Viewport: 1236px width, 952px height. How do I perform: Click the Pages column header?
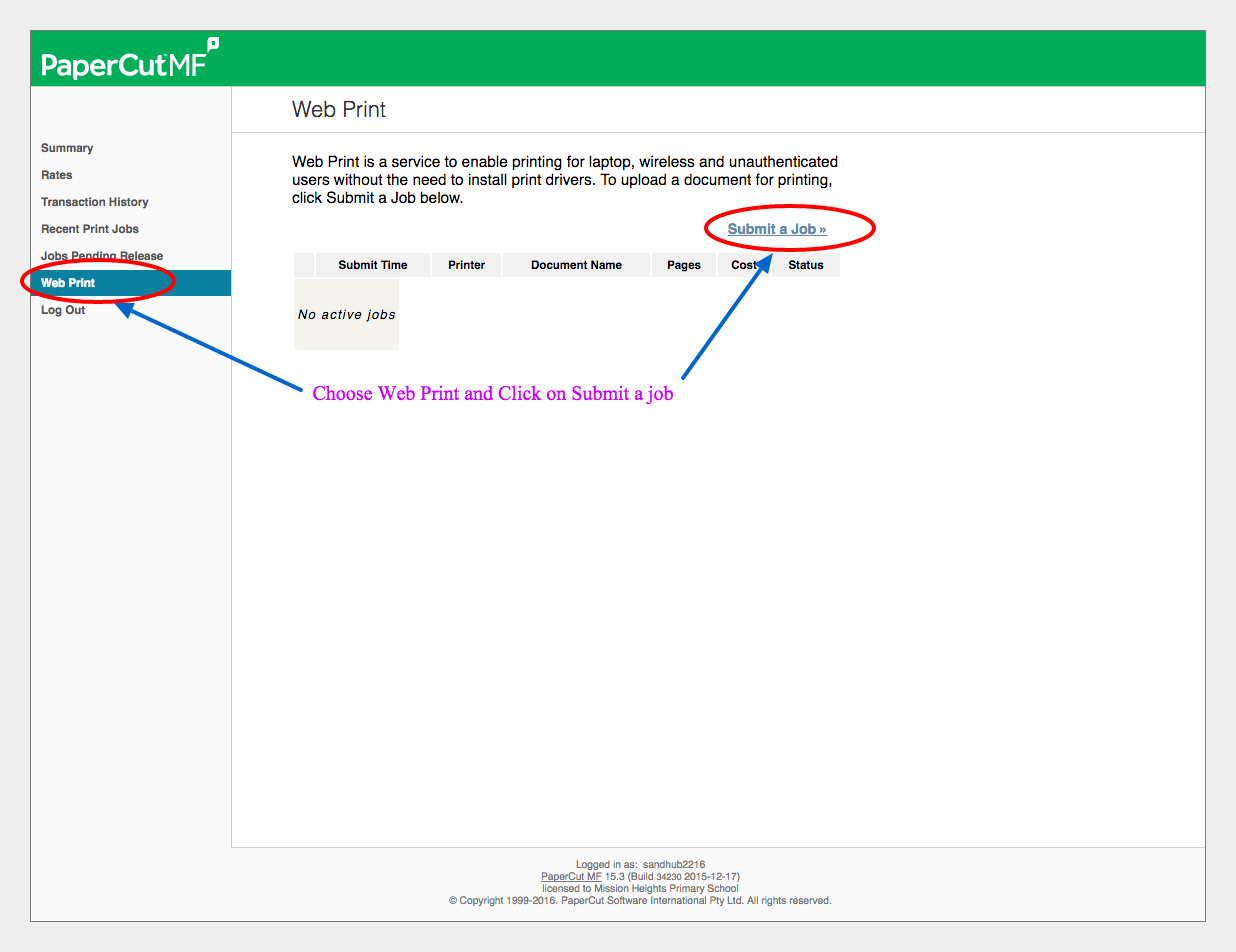[x=684, y=265]
